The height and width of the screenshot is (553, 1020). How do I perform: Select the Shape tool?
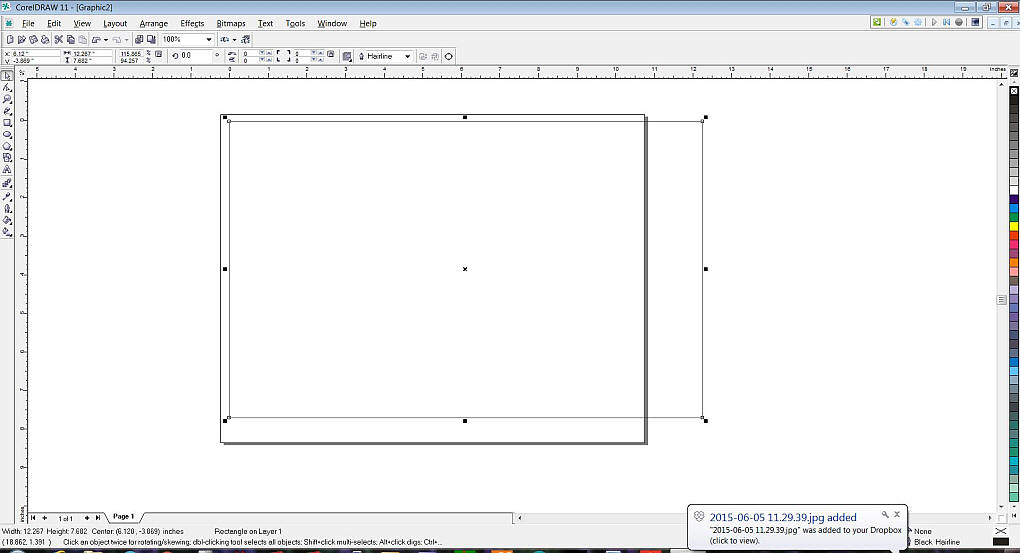click(x=7, y=88)
